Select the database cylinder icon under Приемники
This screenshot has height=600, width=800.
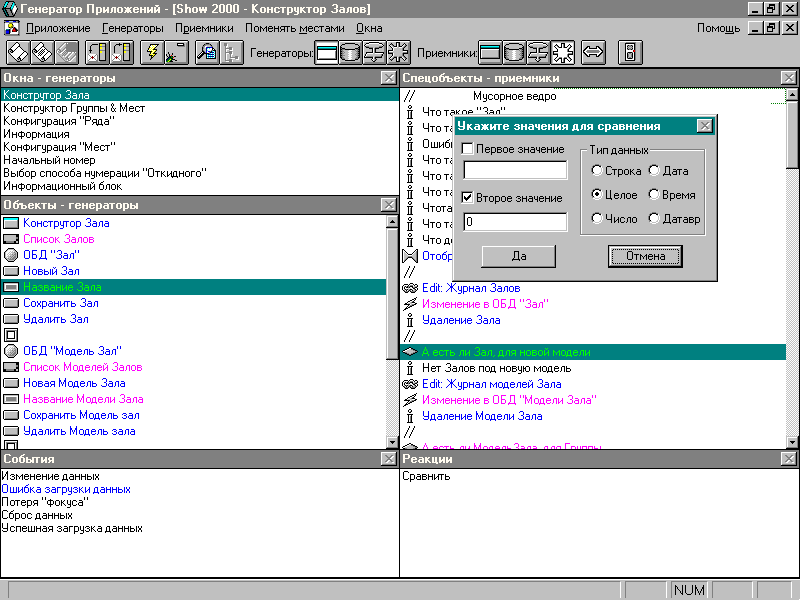click(x=514, y=52)
